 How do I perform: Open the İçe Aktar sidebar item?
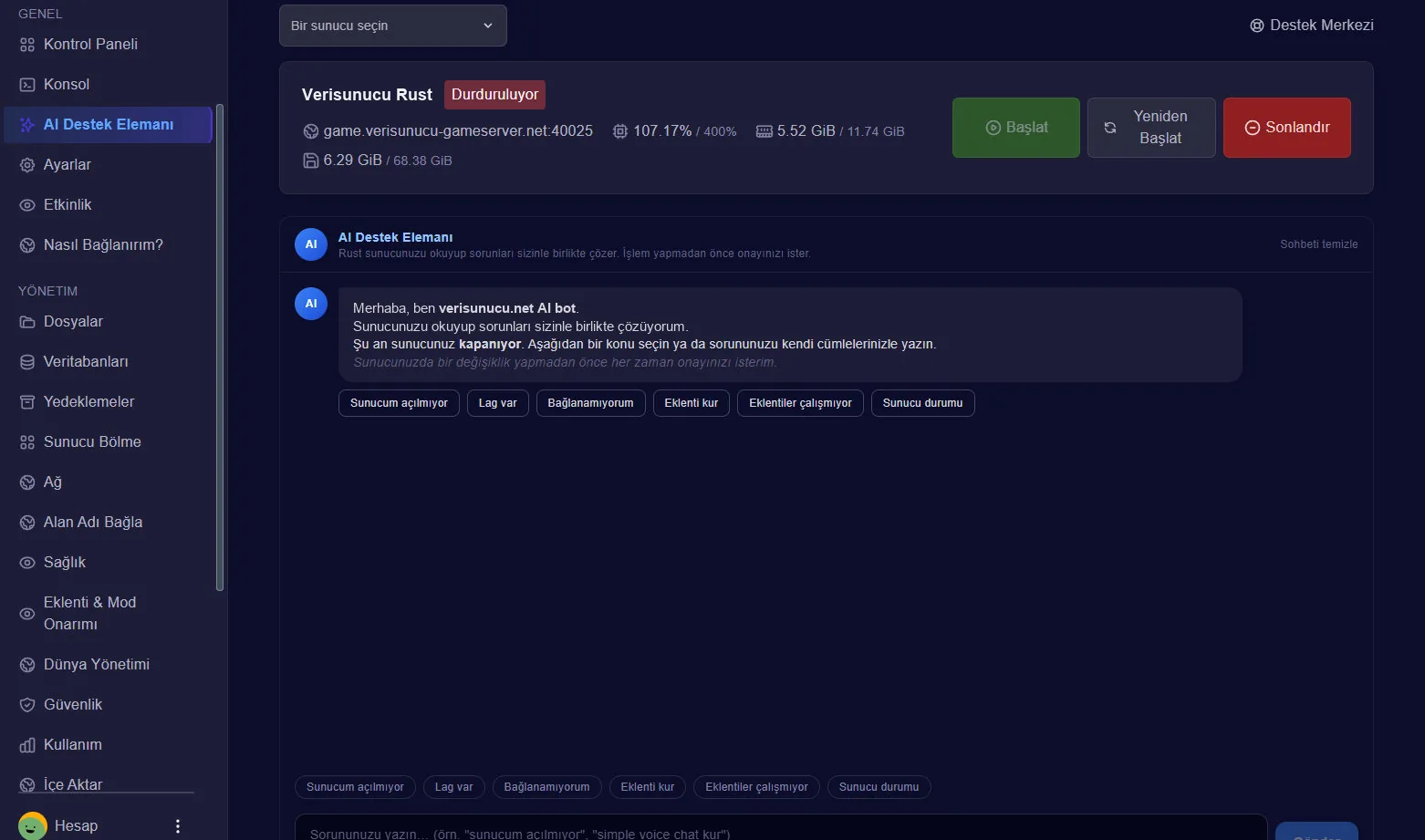[108, 784]
